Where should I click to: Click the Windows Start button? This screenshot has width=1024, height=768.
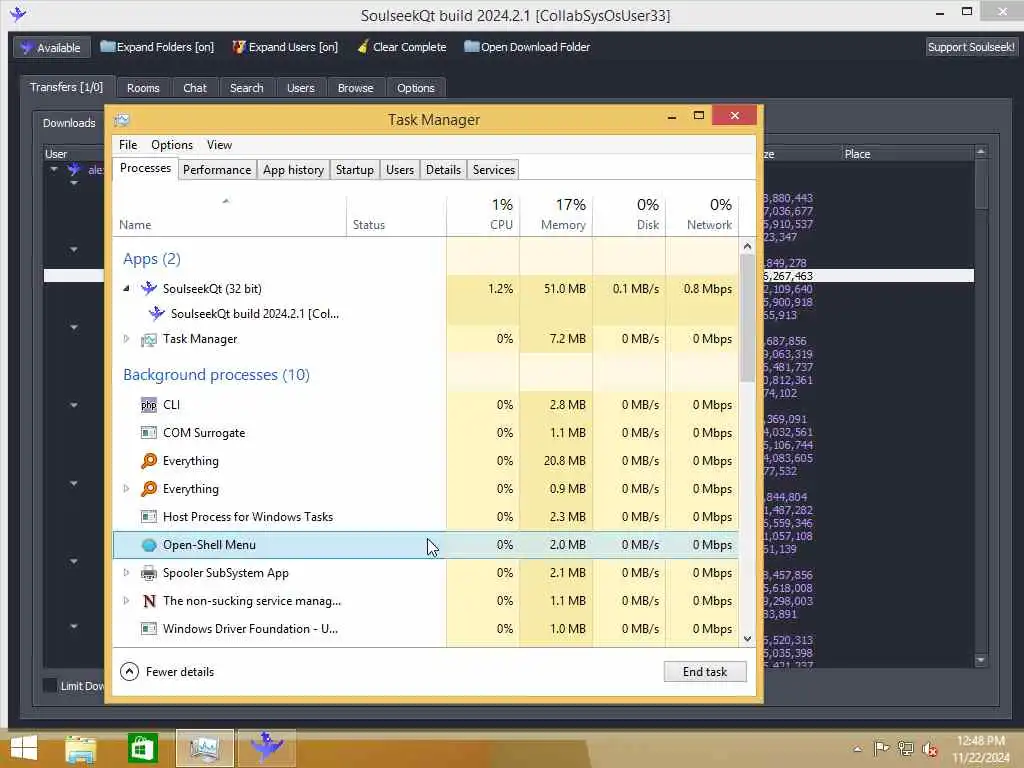tap(24, 748)
